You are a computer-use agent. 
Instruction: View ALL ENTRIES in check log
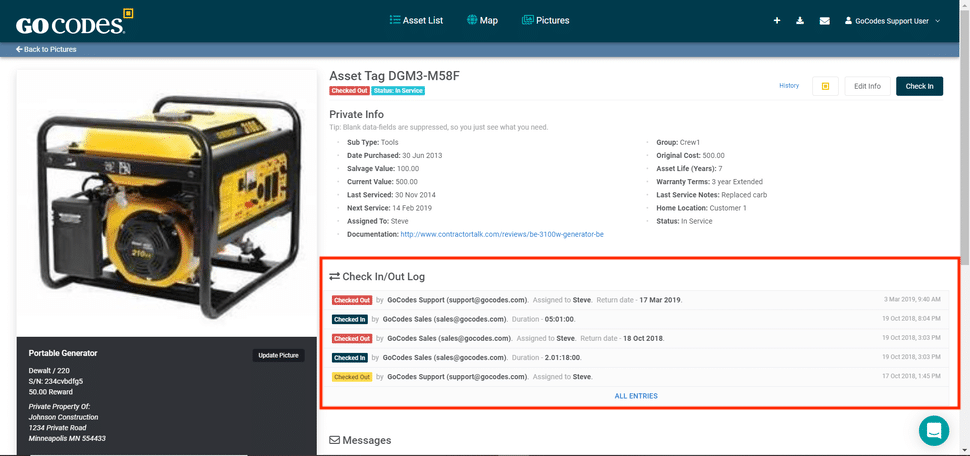(636, 396)
